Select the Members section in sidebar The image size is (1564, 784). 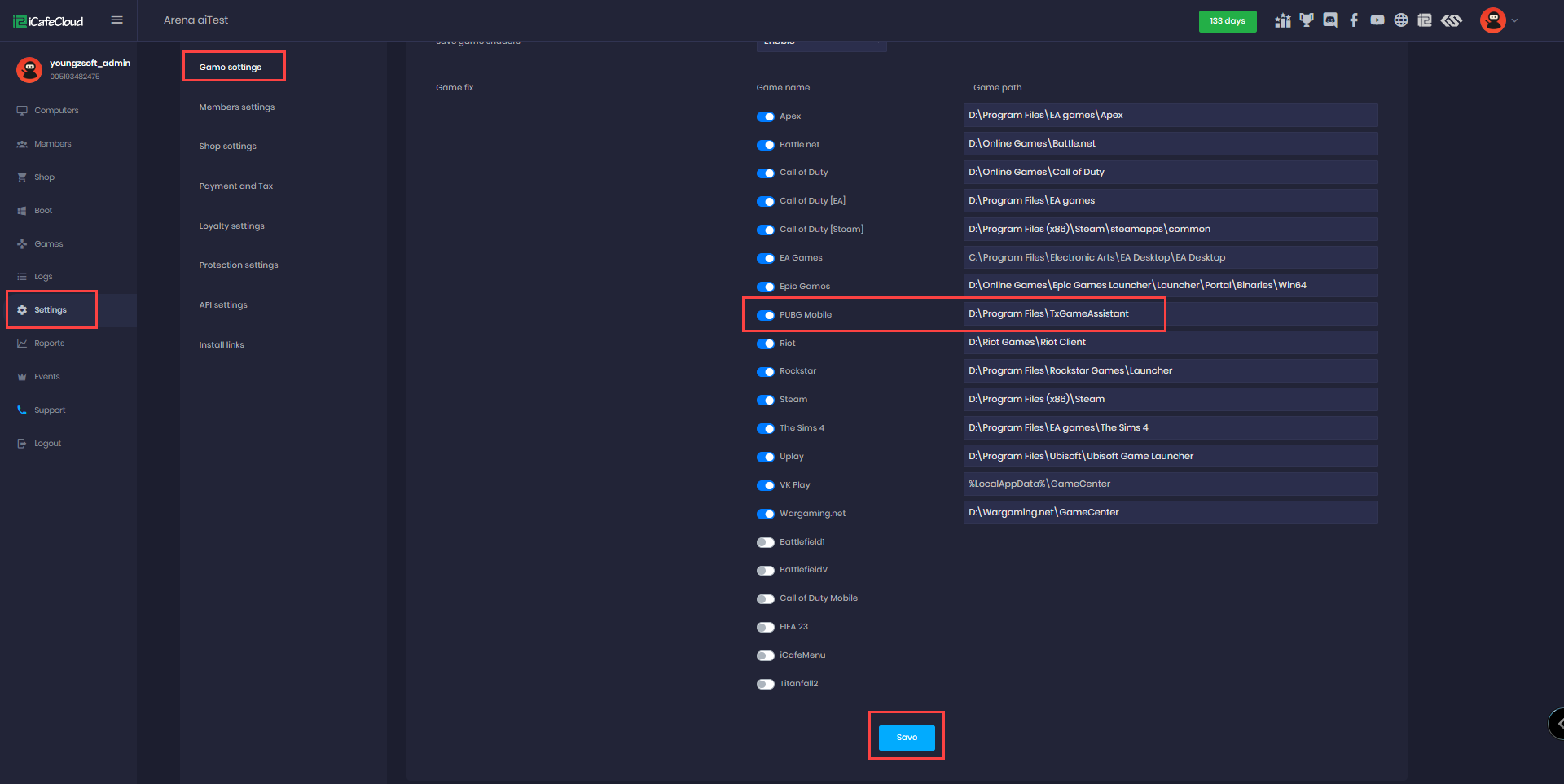pyautogui.click(x=54, y=143)
